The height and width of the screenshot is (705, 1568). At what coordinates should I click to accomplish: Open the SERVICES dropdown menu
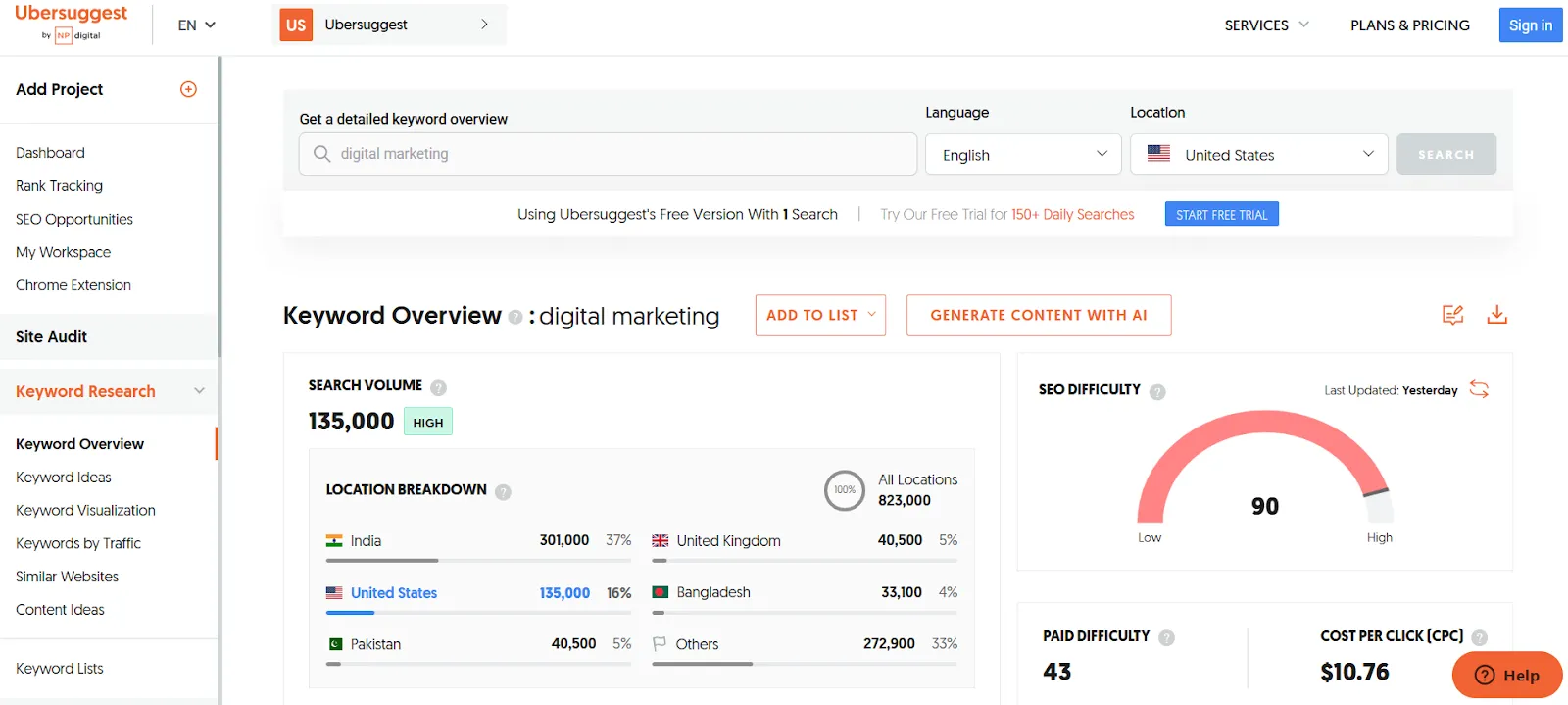1266,25
